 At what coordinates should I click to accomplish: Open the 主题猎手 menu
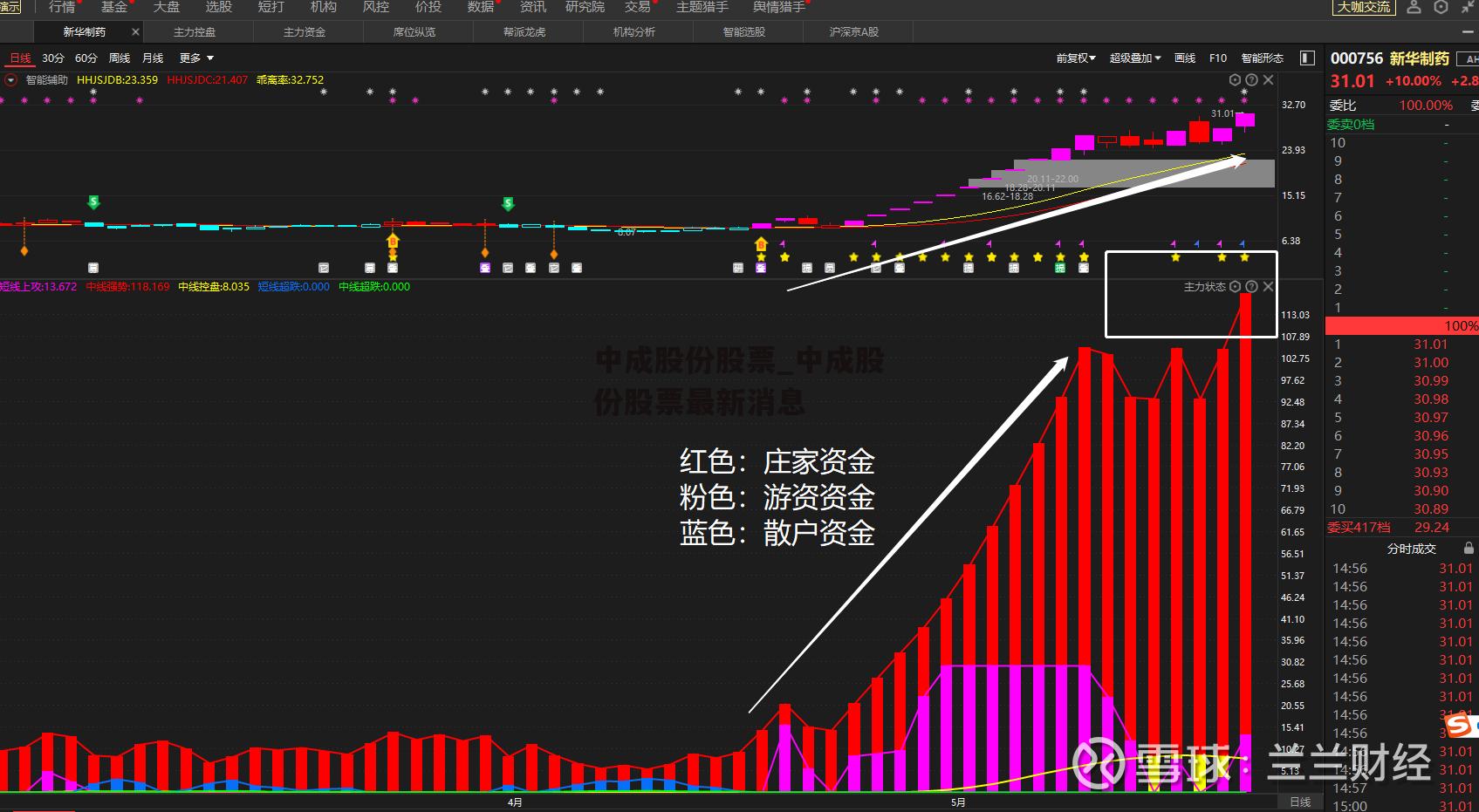click(702, 7)
